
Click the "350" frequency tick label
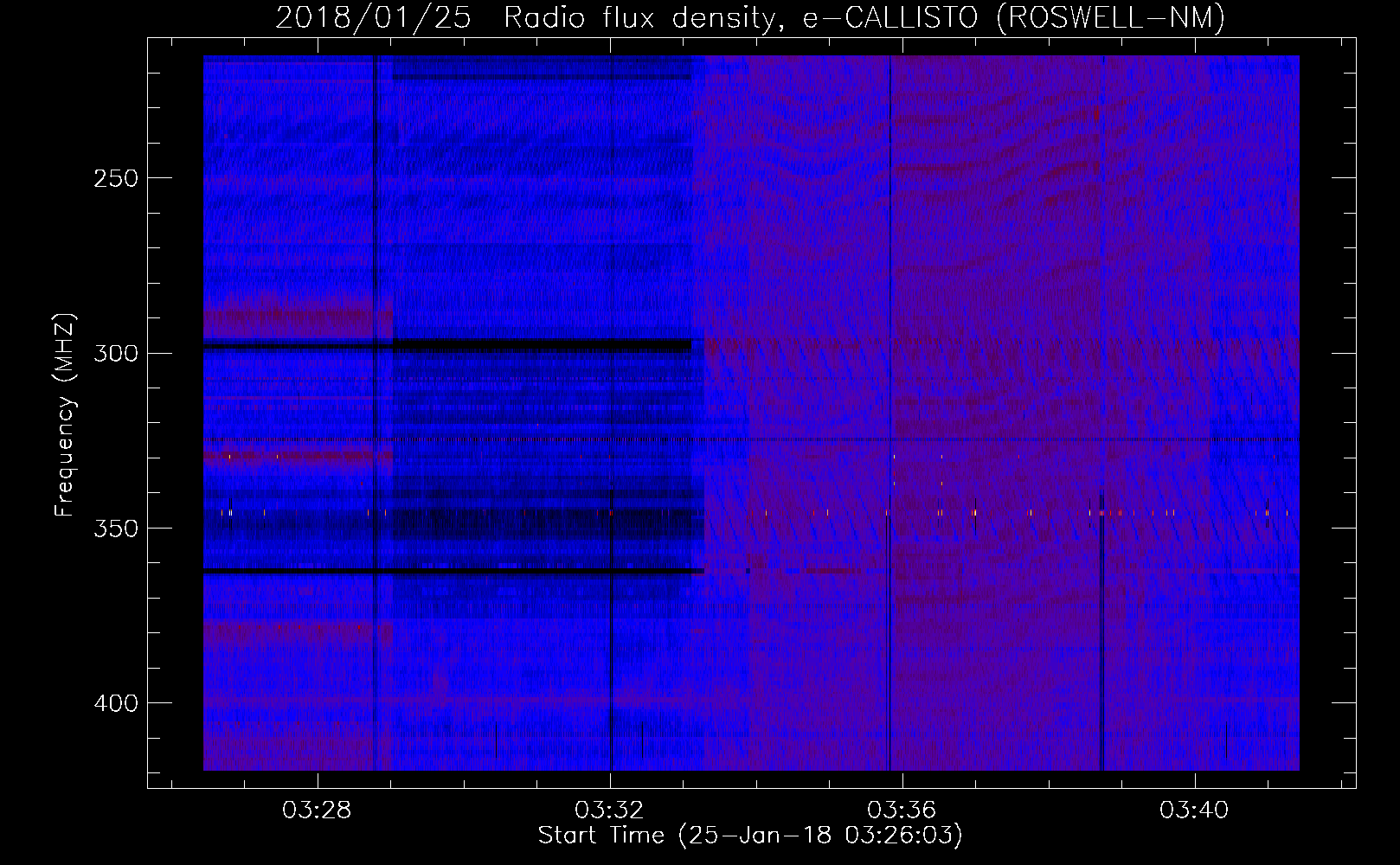pos(116,529)
